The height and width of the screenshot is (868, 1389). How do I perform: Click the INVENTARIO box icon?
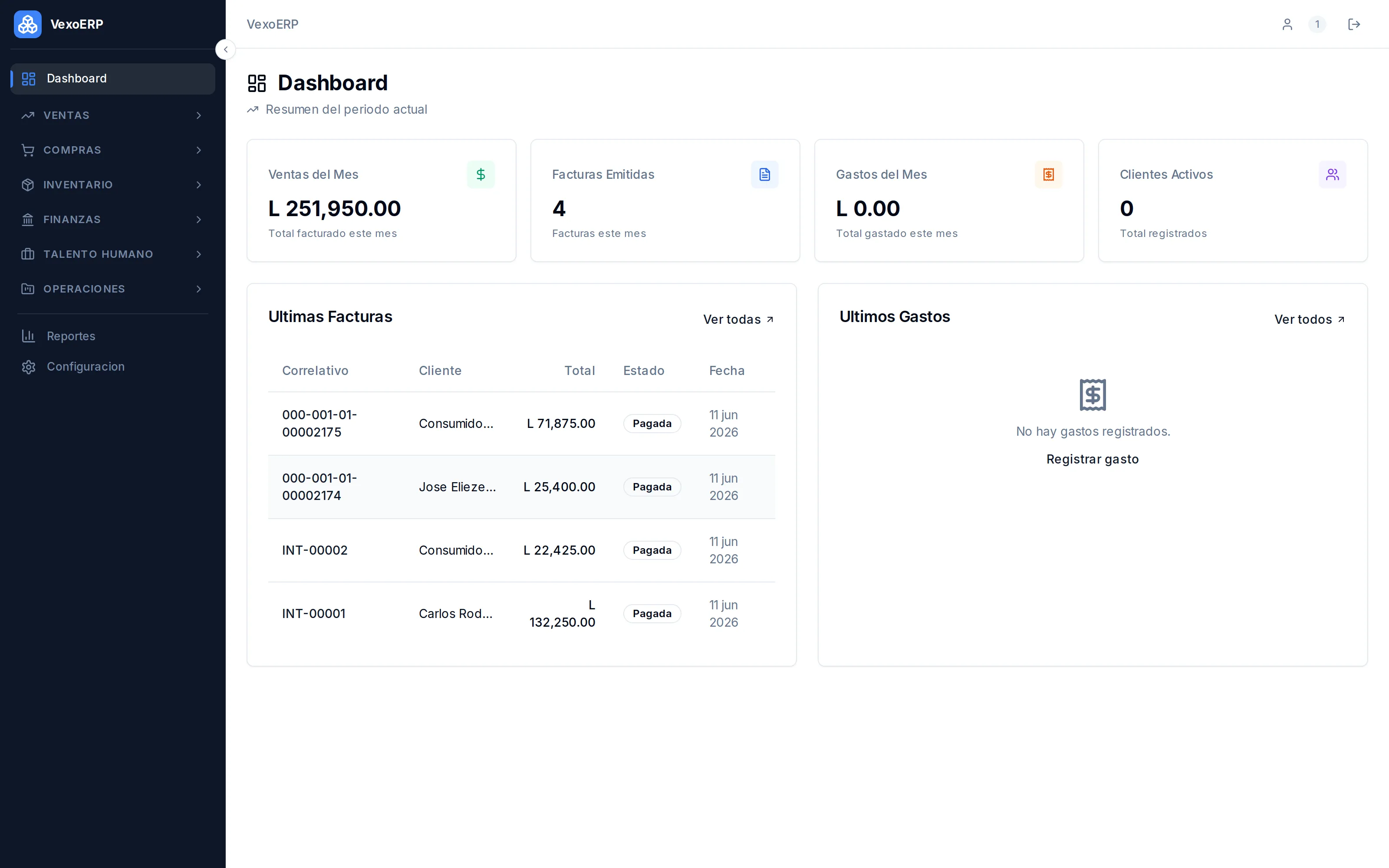(27, 185)
